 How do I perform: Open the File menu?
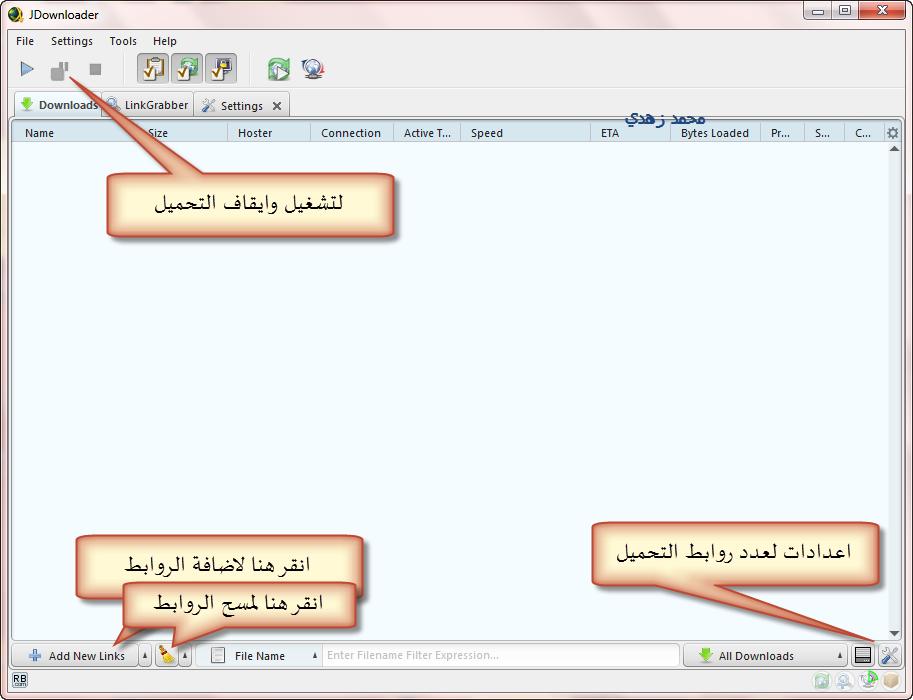(x=25, y=41)
